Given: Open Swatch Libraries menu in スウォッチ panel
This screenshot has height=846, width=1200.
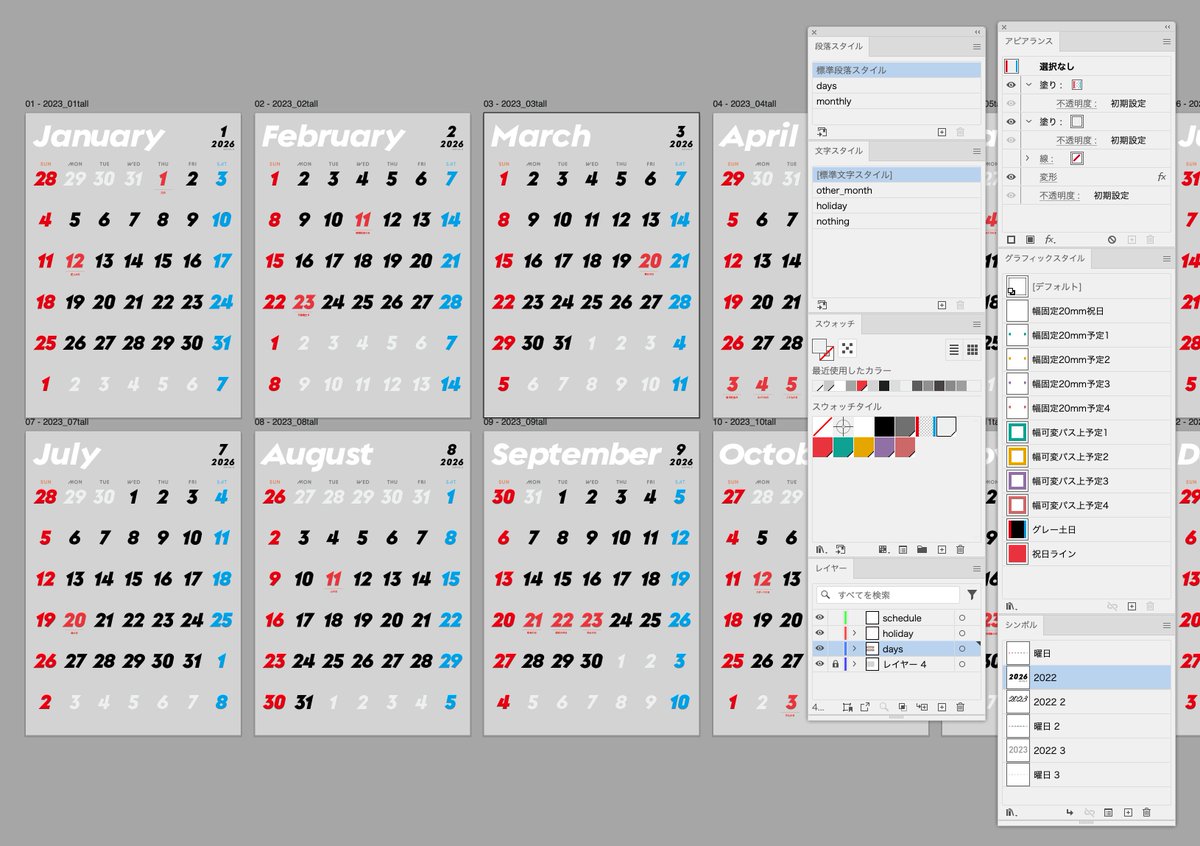Looking at the screenshot, I should coord(821,549).
